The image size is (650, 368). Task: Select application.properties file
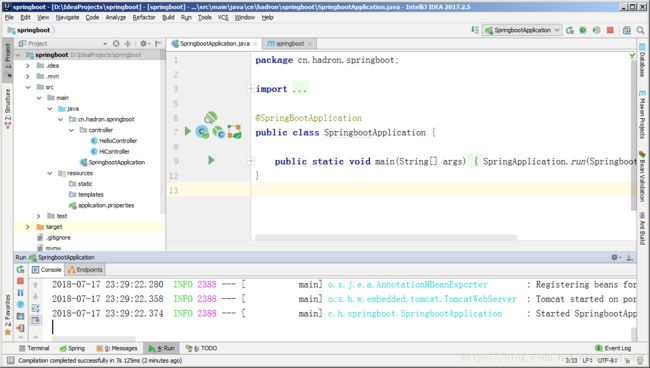point(102,206)
